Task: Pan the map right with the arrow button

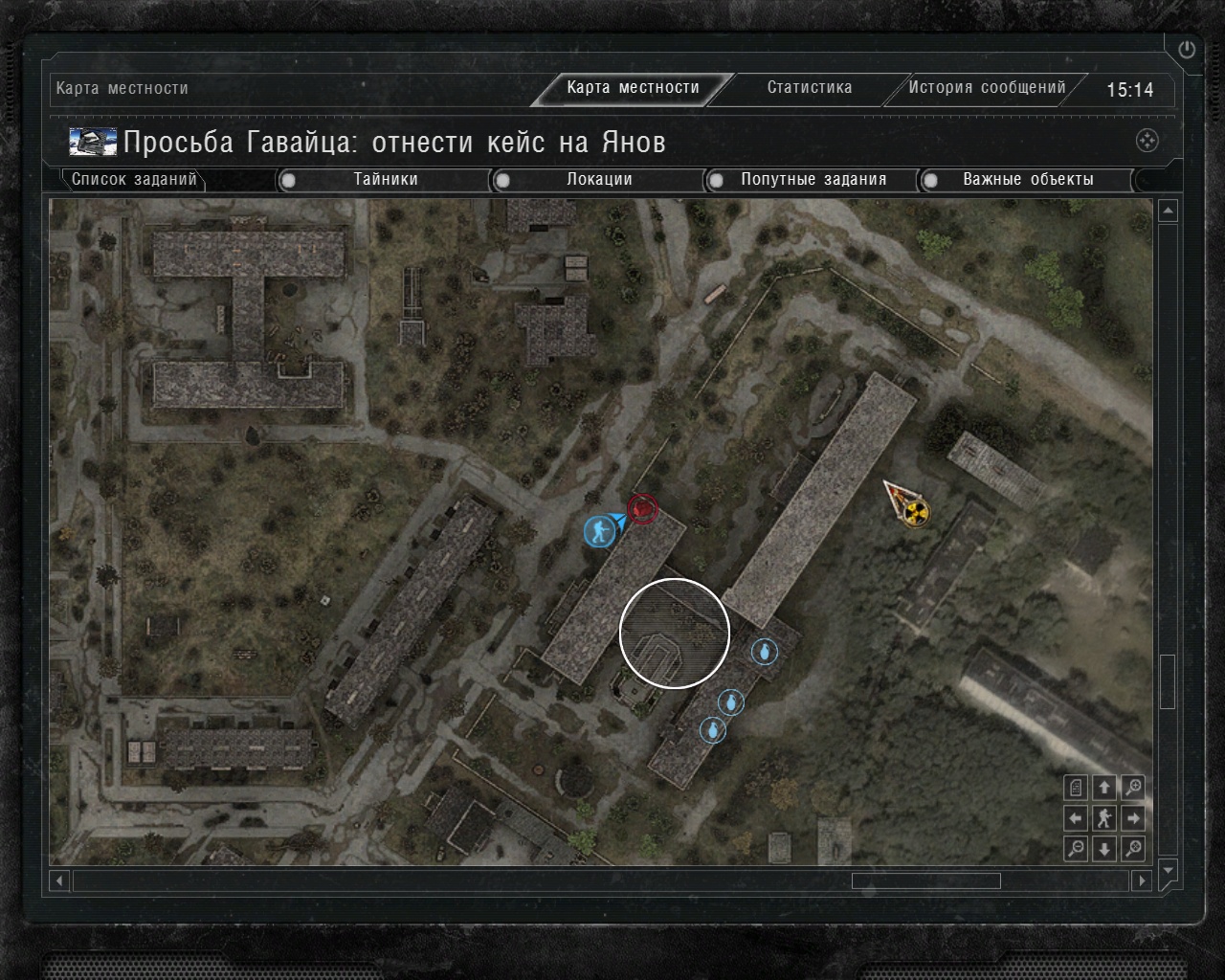Action: point(1133,818)
